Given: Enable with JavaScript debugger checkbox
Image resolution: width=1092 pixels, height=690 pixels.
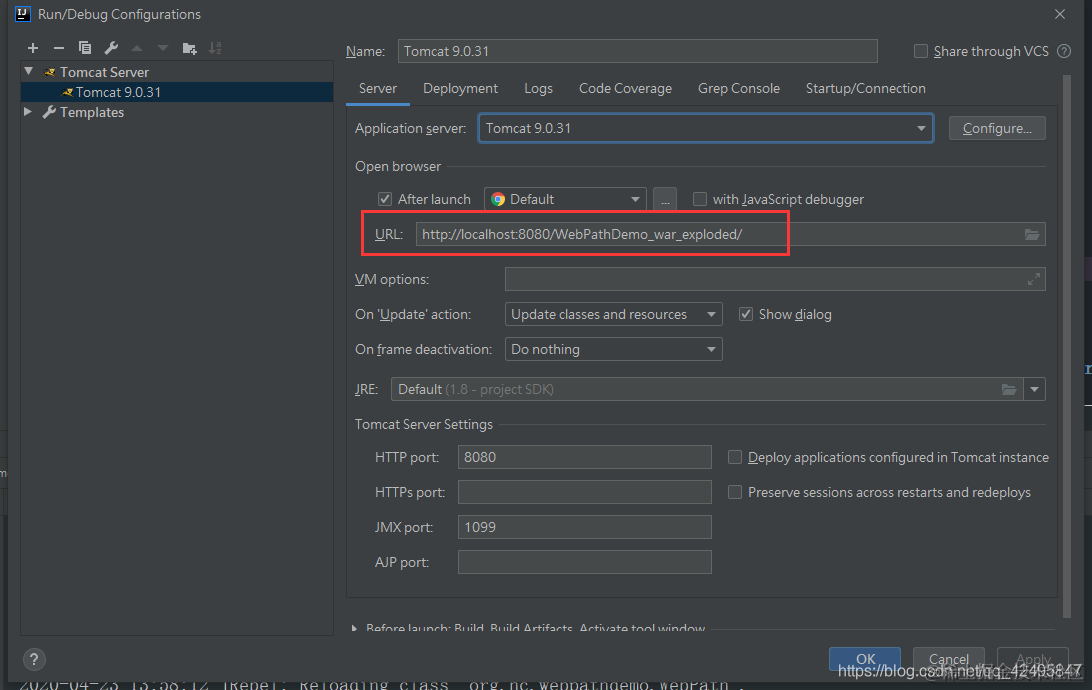Looking at the screenshot, I should (700, 199).
